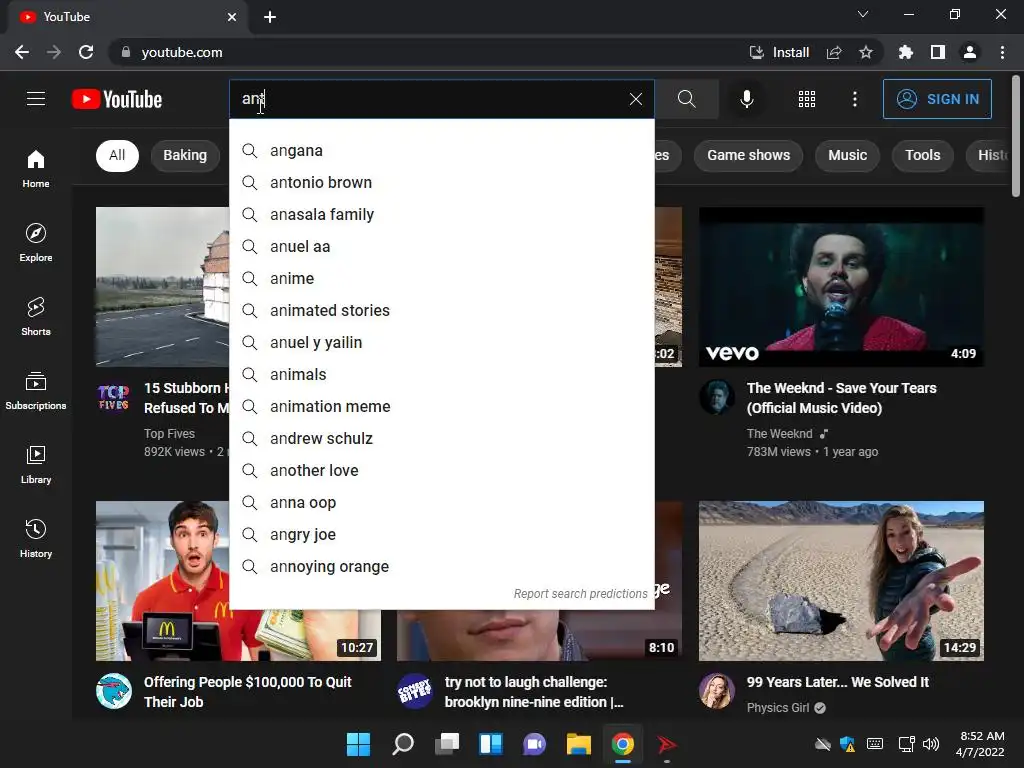Click the YouTube logo
1024x768 pixels.
tap(117, 99)
